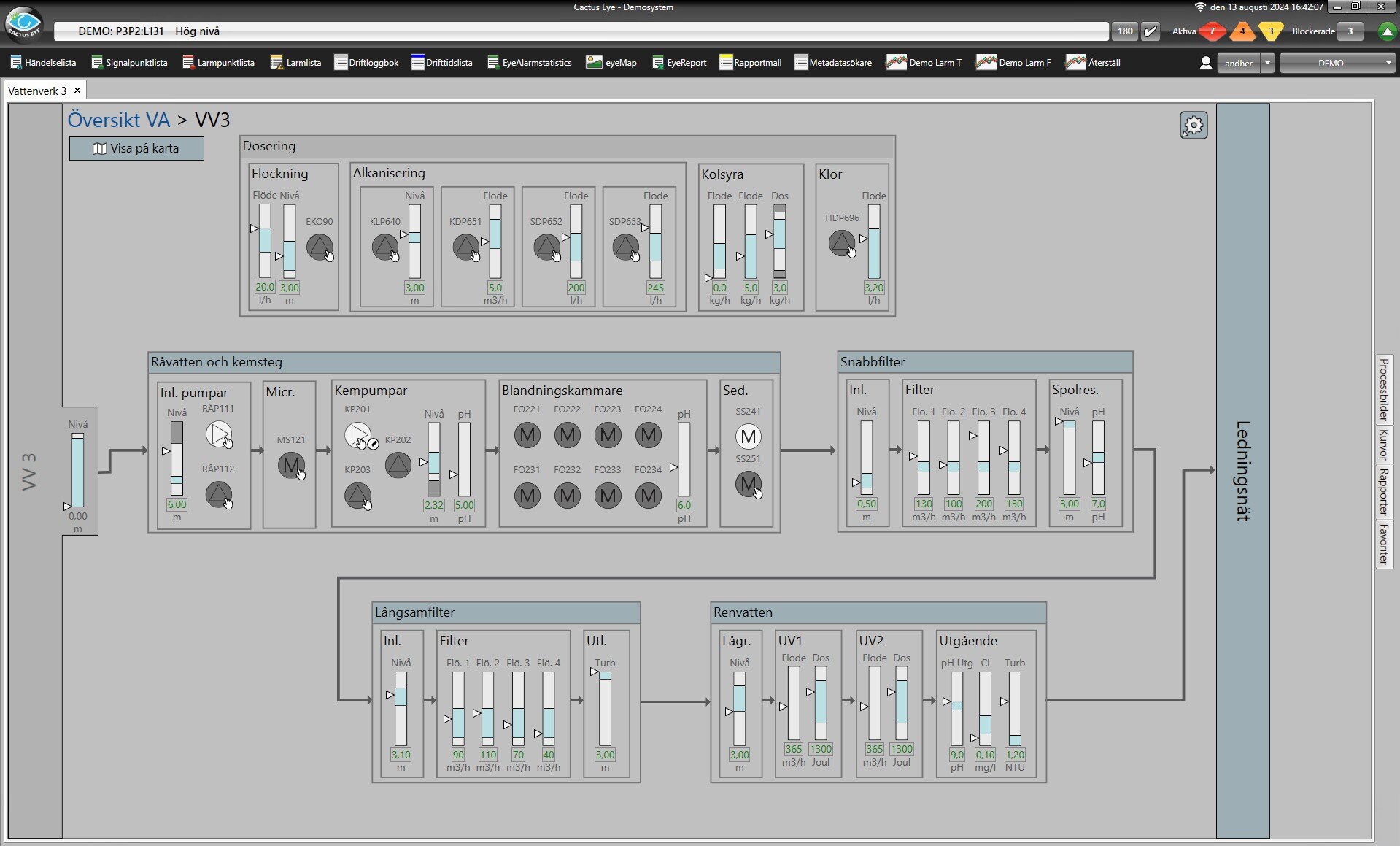Expand the Processbilder side panel
This screenshot has height=846, width=1400.
click(1383, 390)
